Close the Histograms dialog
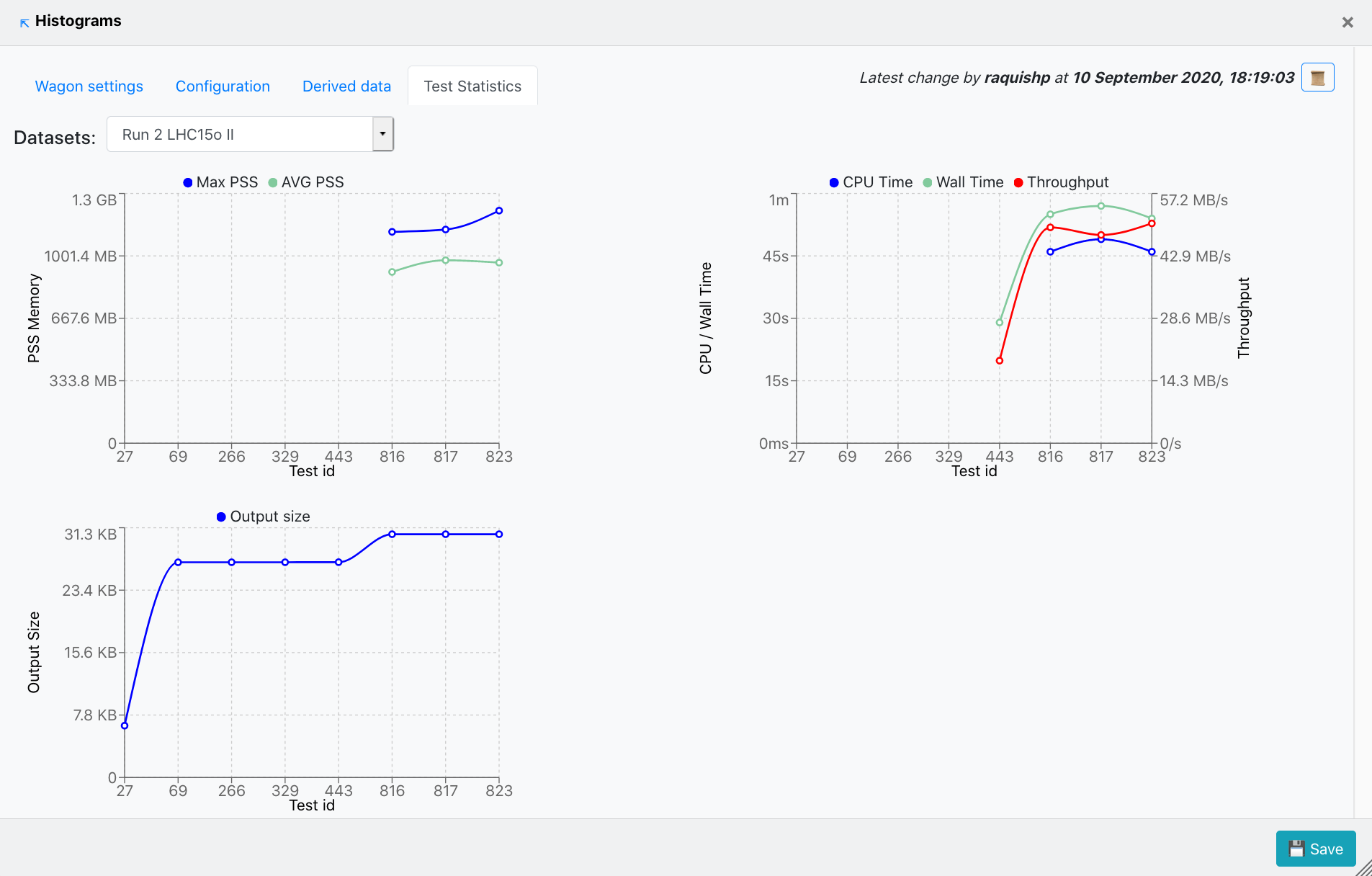Screen dimensions: 1372x876 pos(1348,22)
